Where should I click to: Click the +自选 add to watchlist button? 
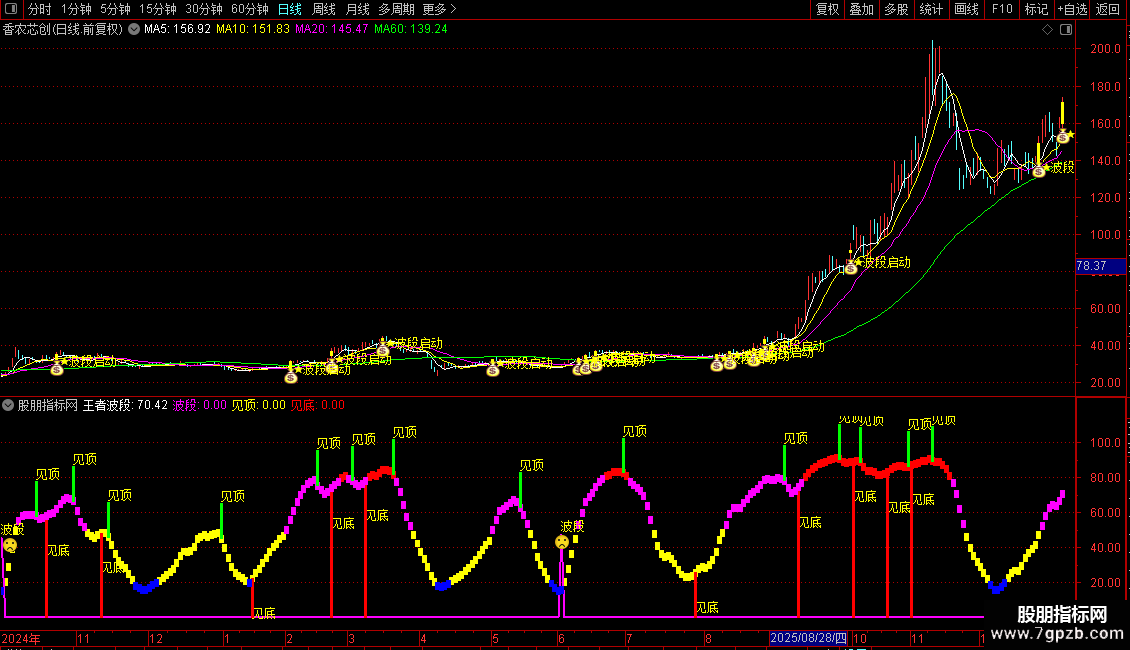click(1072, 9)
